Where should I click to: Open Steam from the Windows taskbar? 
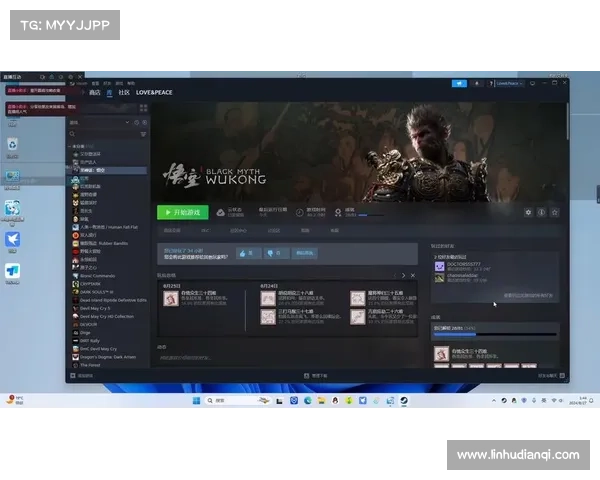point(403,400)
